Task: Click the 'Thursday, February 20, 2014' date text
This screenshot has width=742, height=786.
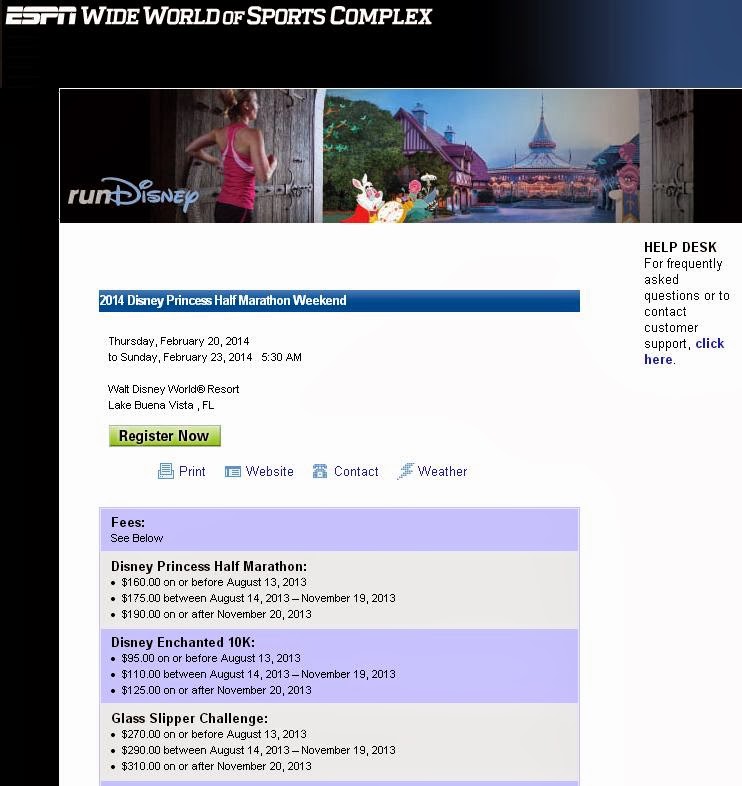Action: [178, 341]
